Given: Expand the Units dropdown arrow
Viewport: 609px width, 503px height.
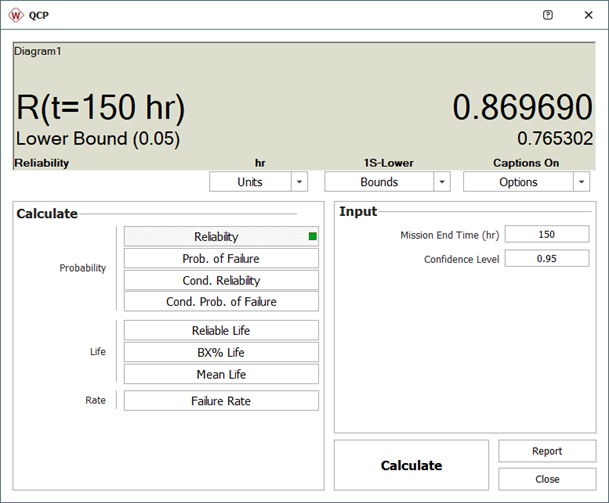Looking at the screenshot, I should point(299,182).
